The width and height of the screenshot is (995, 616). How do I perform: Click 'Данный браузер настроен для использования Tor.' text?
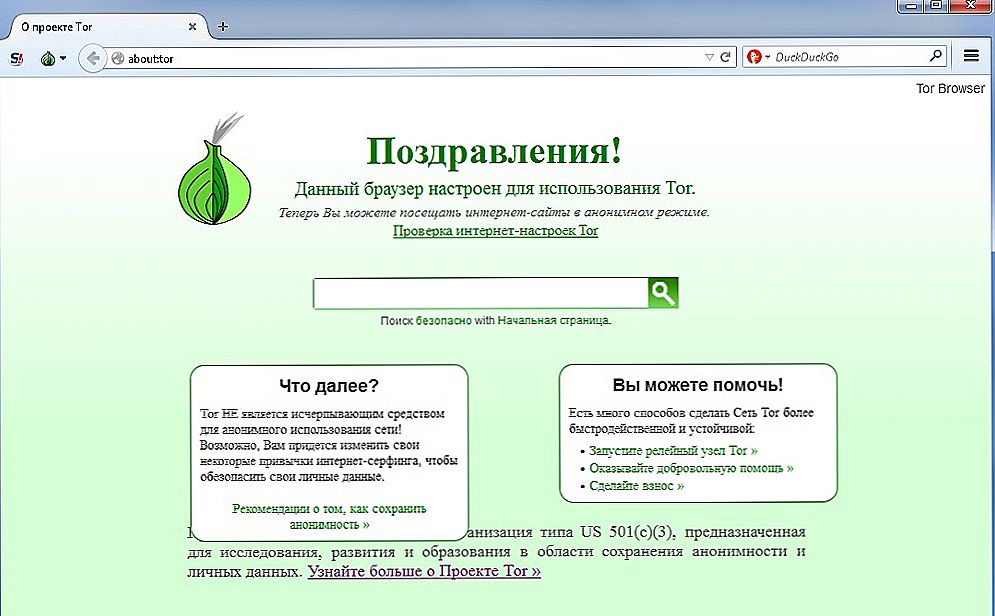tap(495, 188)
